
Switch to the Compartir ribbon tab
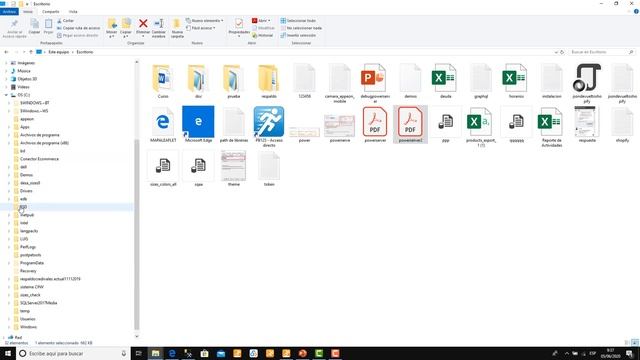[51, 12]
